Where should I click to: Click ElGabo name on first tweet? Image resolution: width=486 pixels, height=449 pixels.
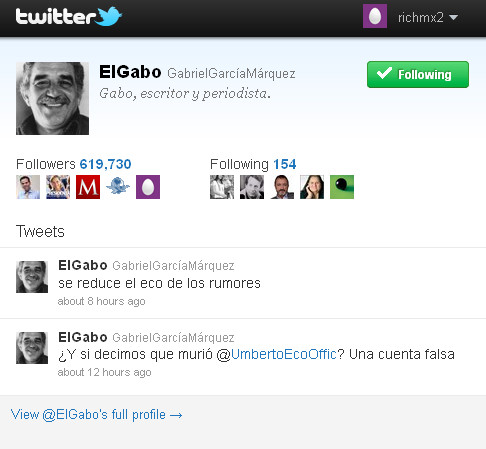(83, 265)
